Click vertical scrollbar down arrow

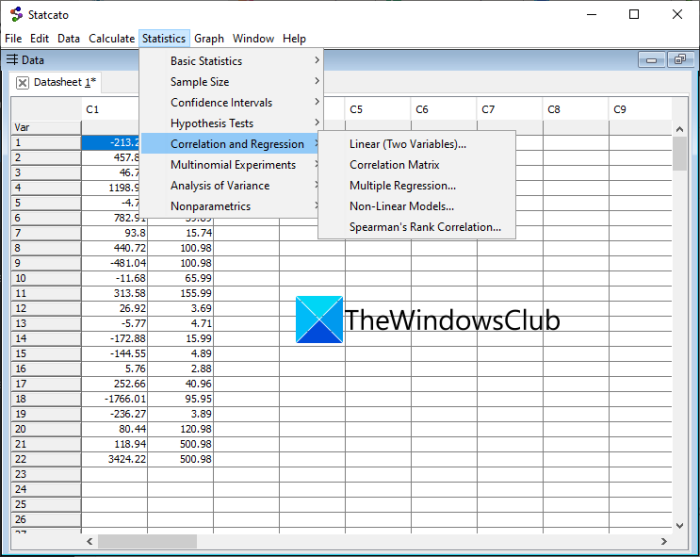point(679,526)
